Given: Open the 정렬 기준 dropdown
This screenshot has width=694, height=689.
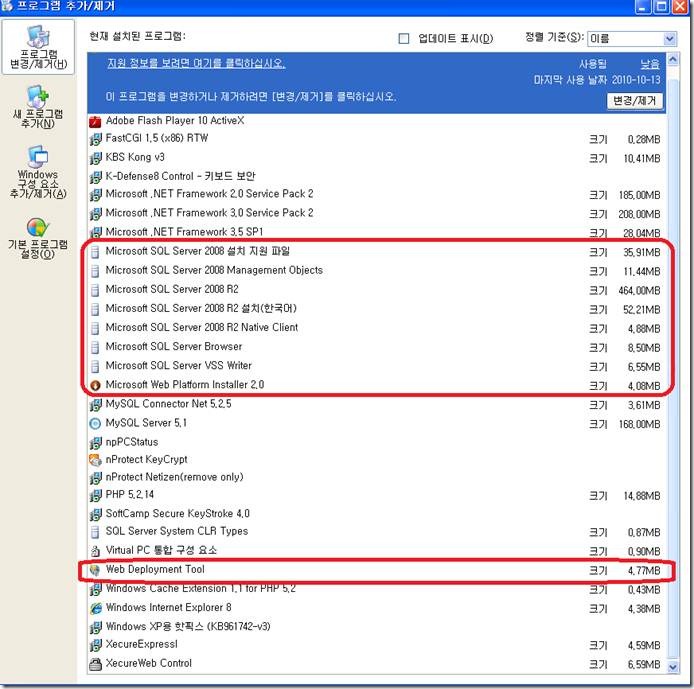Looking at the screenshot, I should [670, 38].
